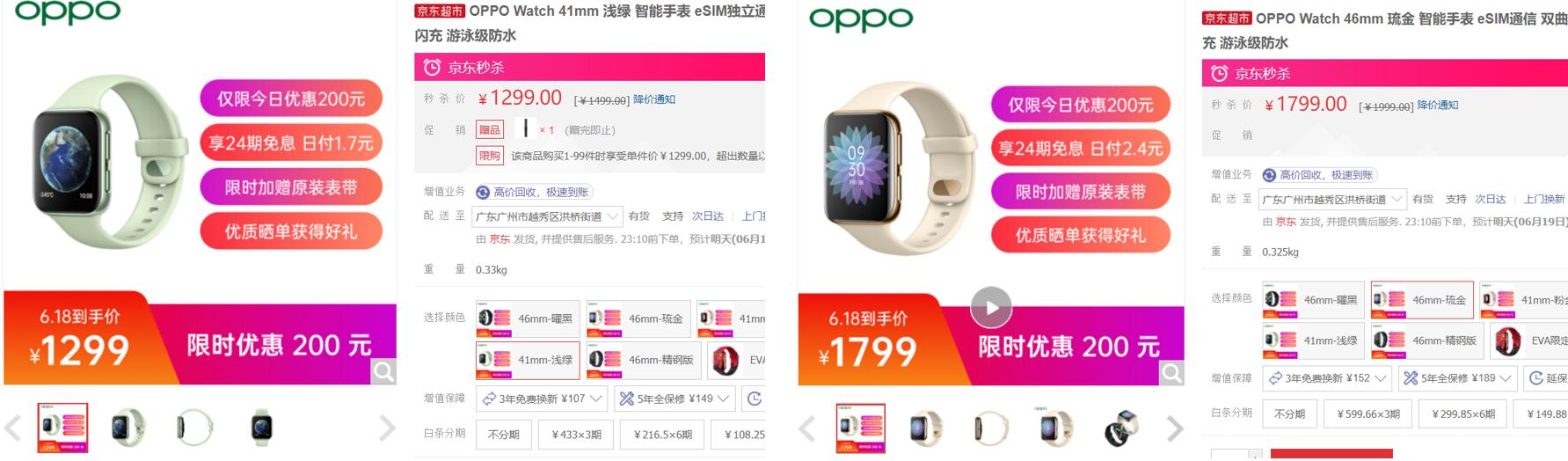Select 41mm-浅绿 color on the right listing
The height and width of the screenshot is (461, 1568).
tap(1313, 340)
